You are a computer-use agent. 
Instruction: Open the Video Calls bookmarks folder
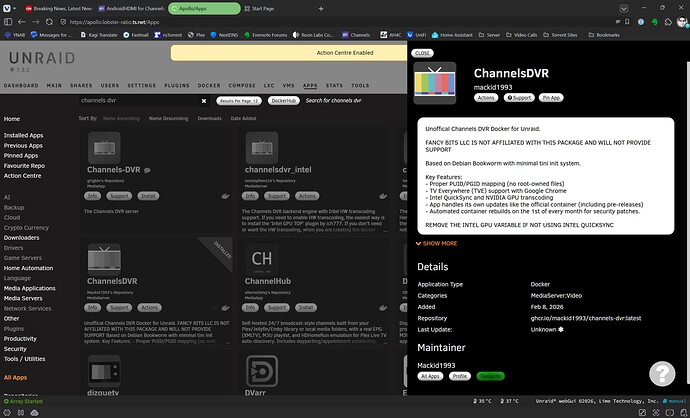click(x=522, y=35)
